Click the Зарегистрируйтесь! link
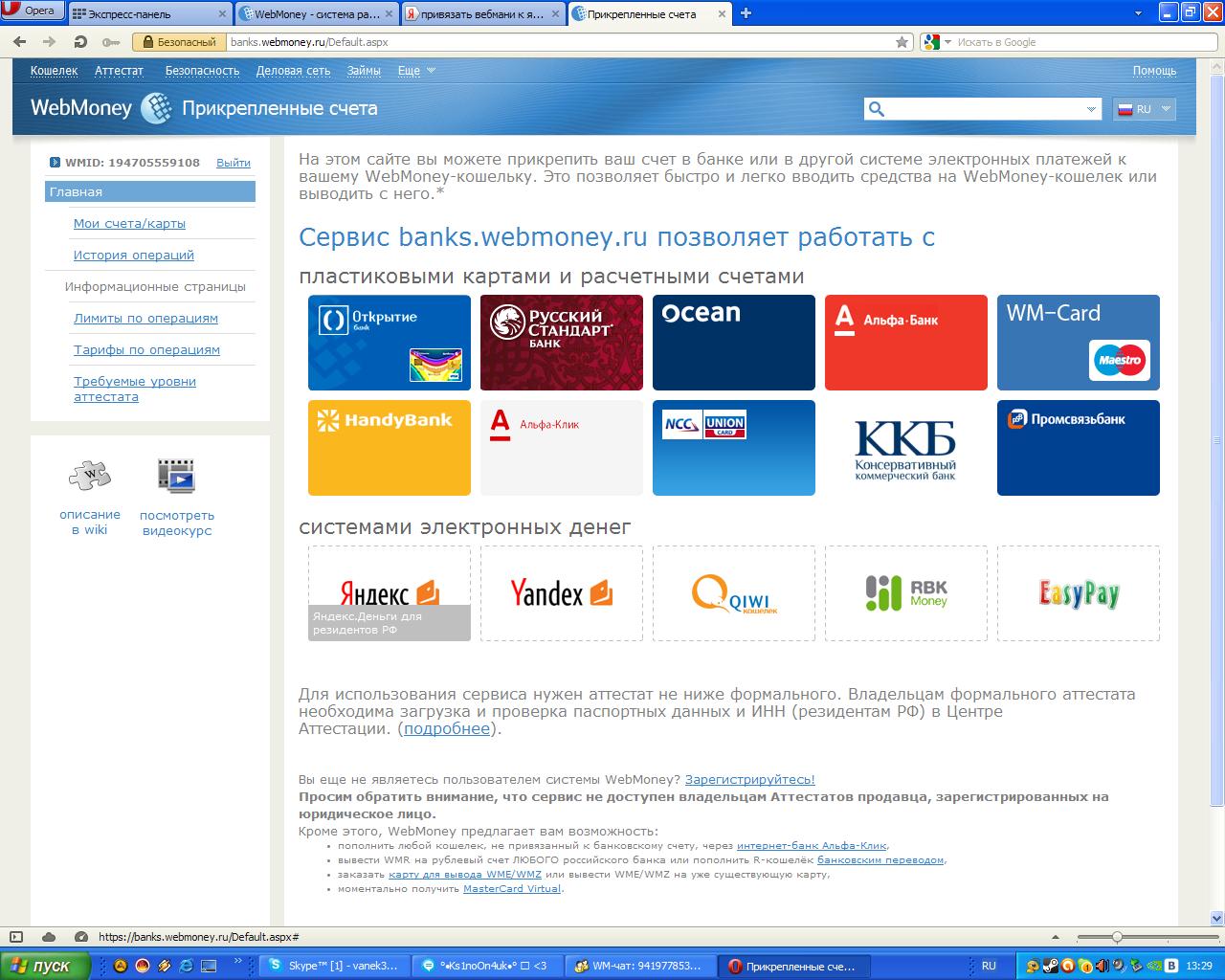 [749, 779]
